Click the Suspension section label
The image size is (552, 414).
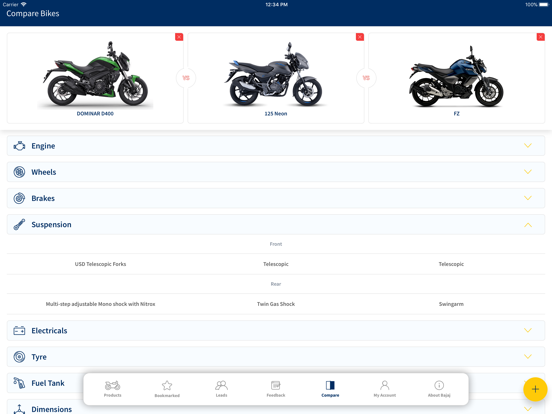[x=51, y=225]
